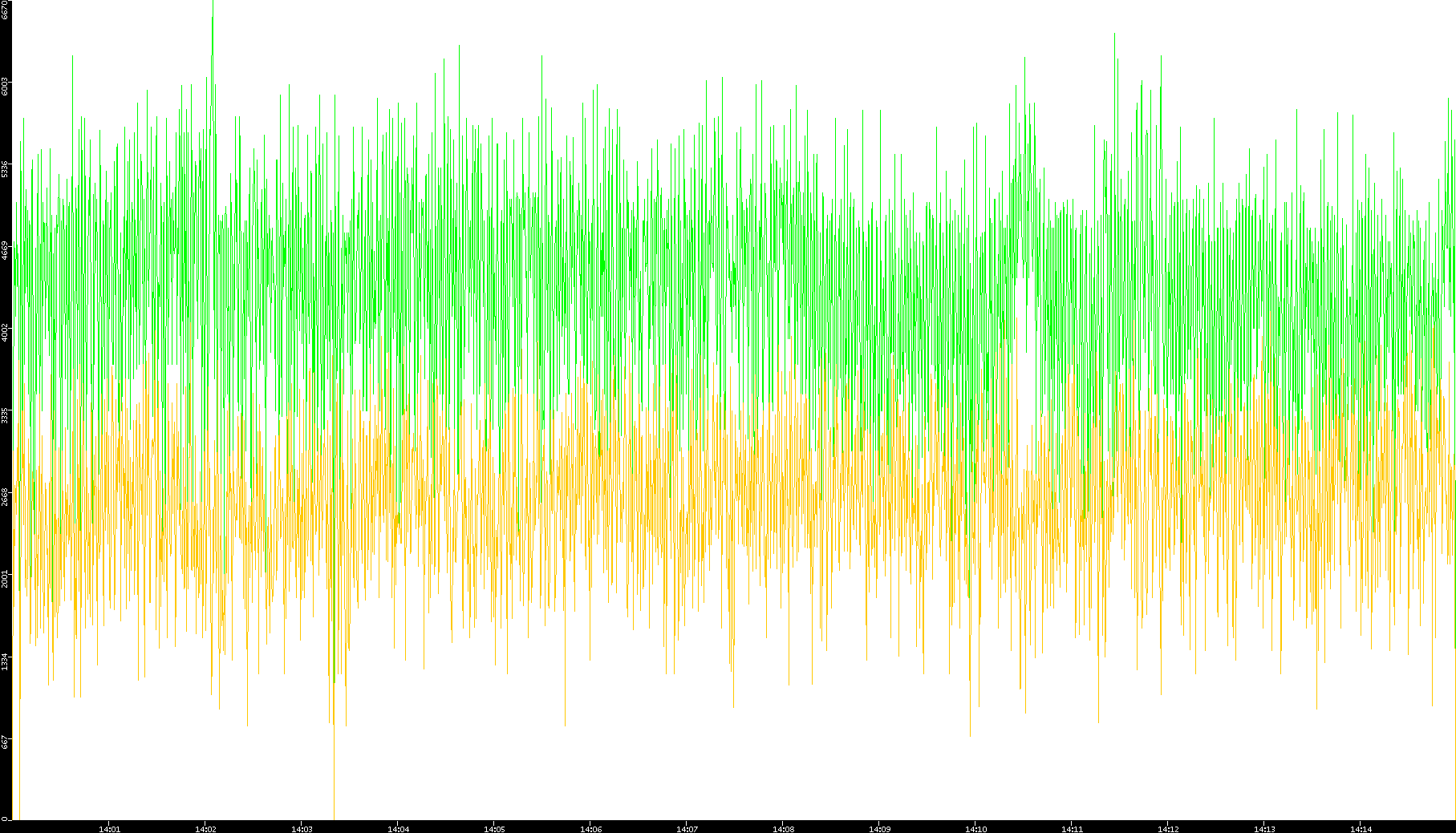Click the 5336 value axis label

point(5,169)
